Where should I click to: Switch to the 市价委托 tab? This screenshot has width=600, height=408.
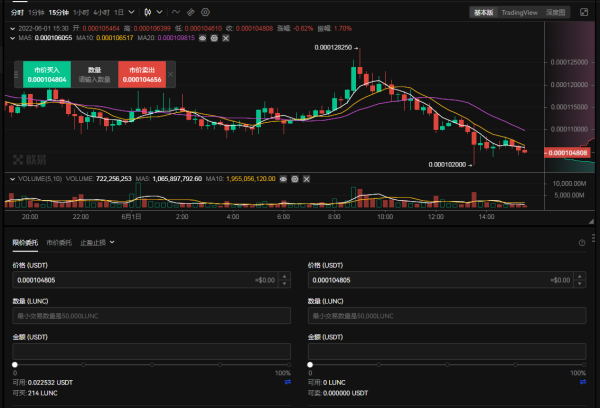pos(57,243)
